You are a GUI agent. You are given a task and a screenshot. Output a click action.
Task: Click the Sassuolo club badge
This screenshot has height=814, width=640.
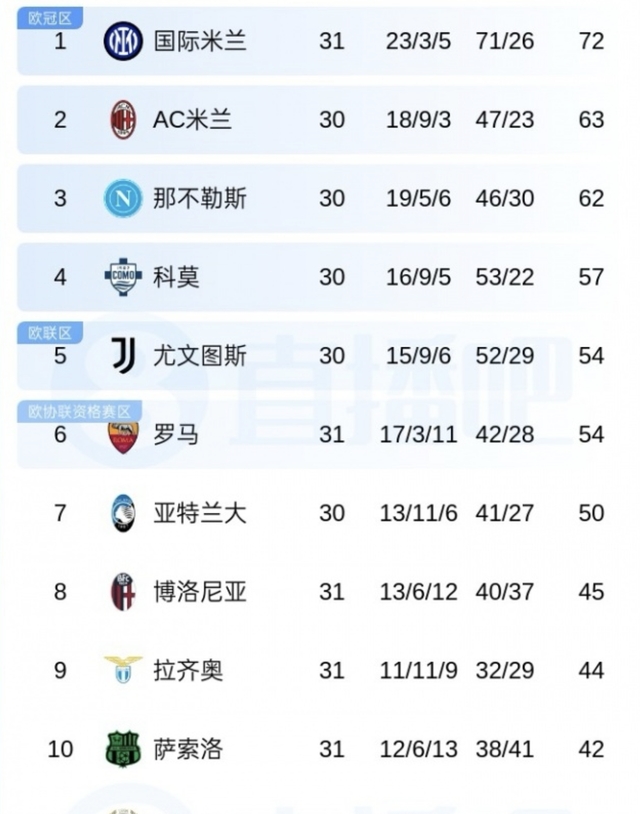123,748
